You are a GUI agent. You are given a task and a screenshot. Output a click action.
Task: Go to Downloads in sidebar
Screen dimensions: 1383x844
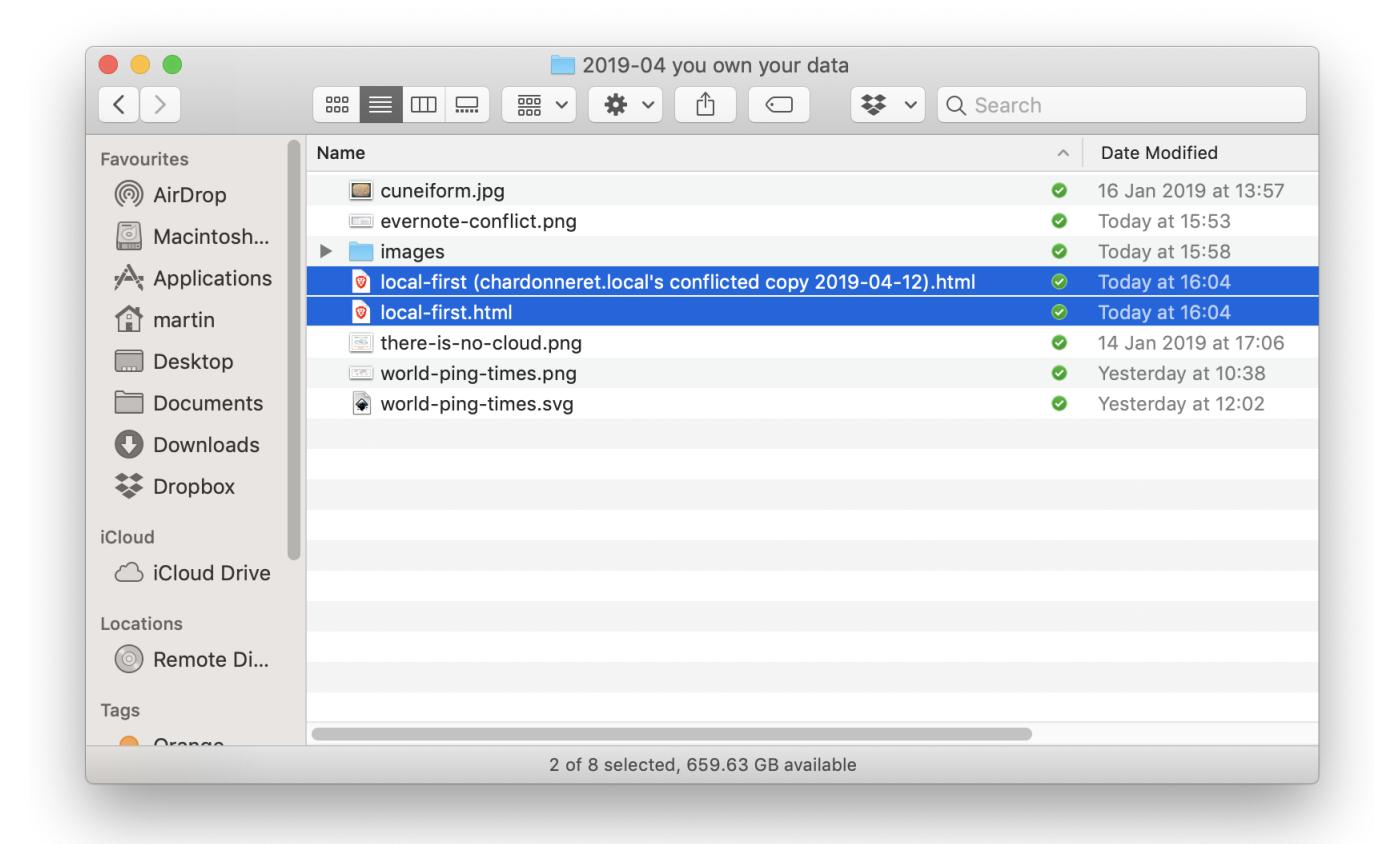[x=205, y=445]
